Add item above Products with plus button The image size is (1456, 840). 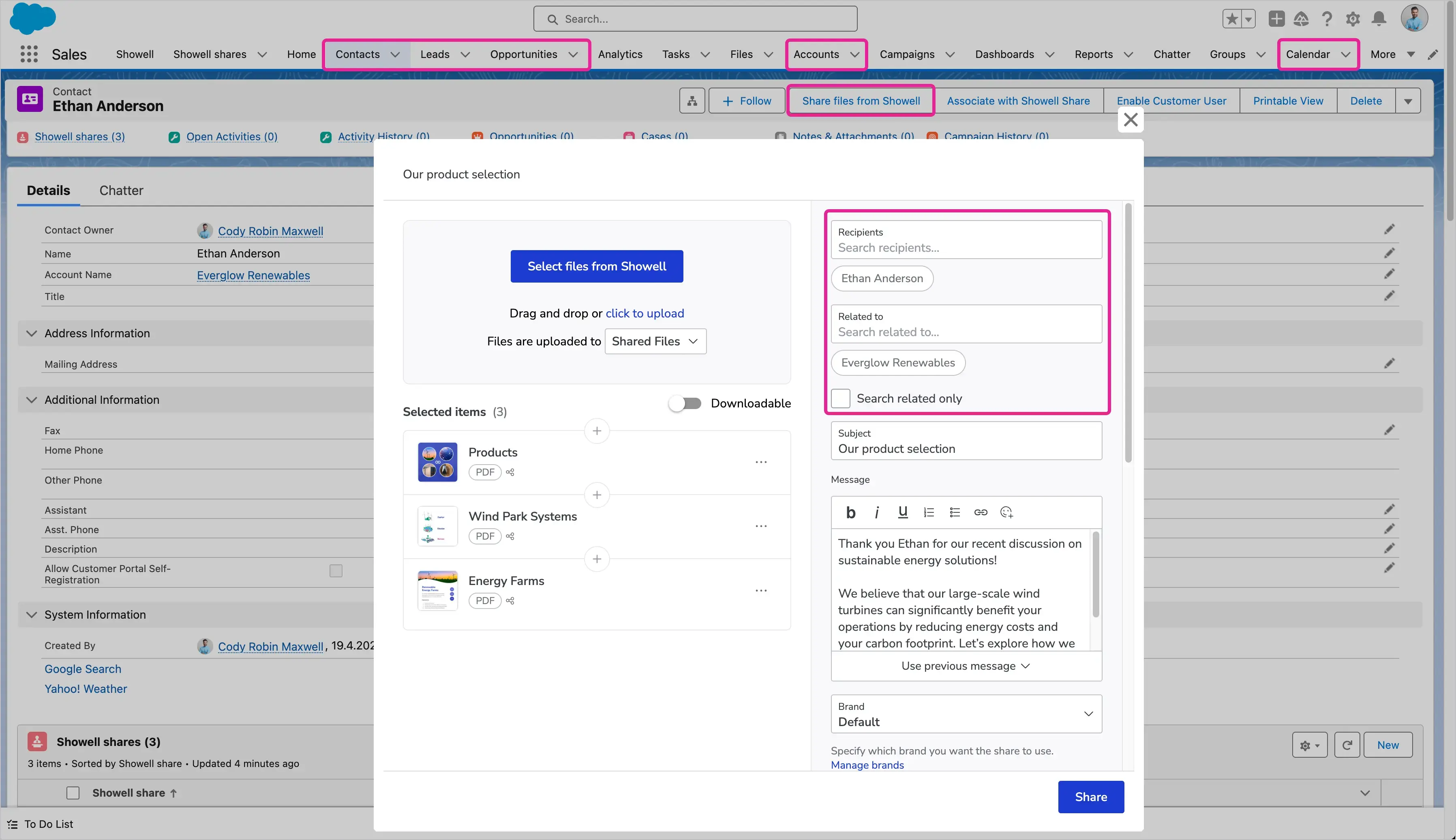[x=597, y=431]
